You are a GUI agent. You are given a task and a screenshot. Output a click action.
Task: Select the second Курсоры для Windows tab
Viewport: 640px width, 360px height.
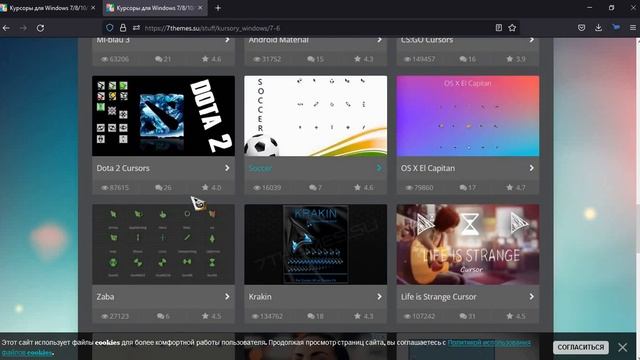(155, 8)
